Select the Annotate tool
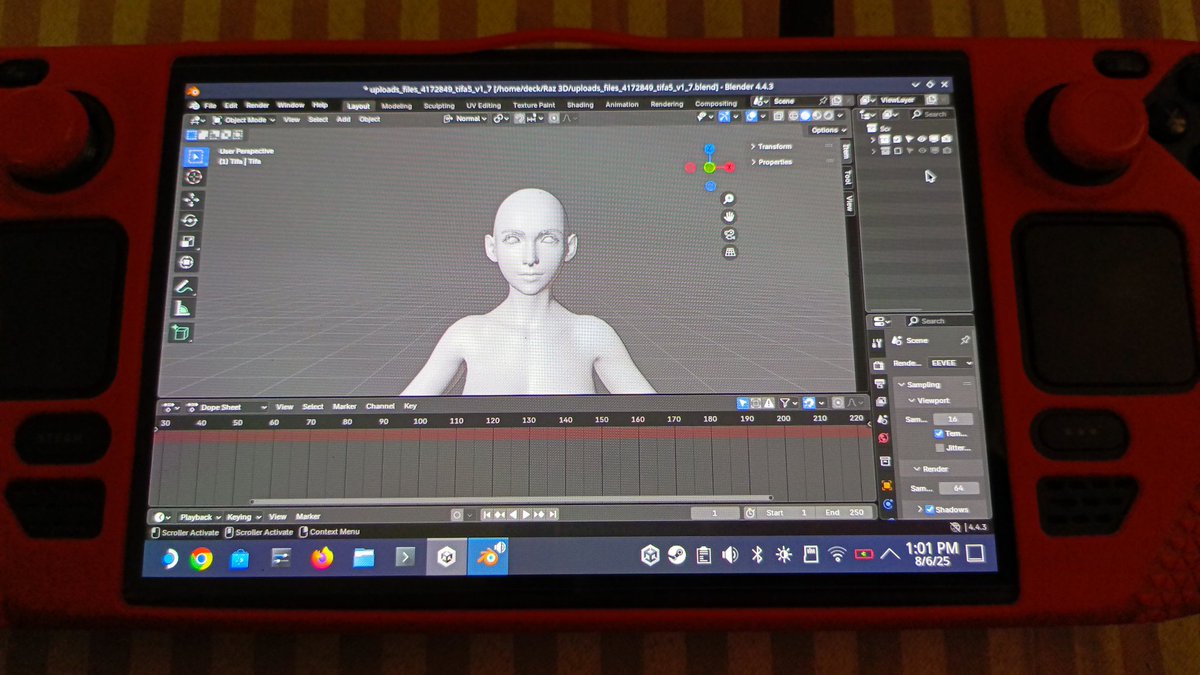This screenshot has height=675, width=1200. click(x=183, y=287)
